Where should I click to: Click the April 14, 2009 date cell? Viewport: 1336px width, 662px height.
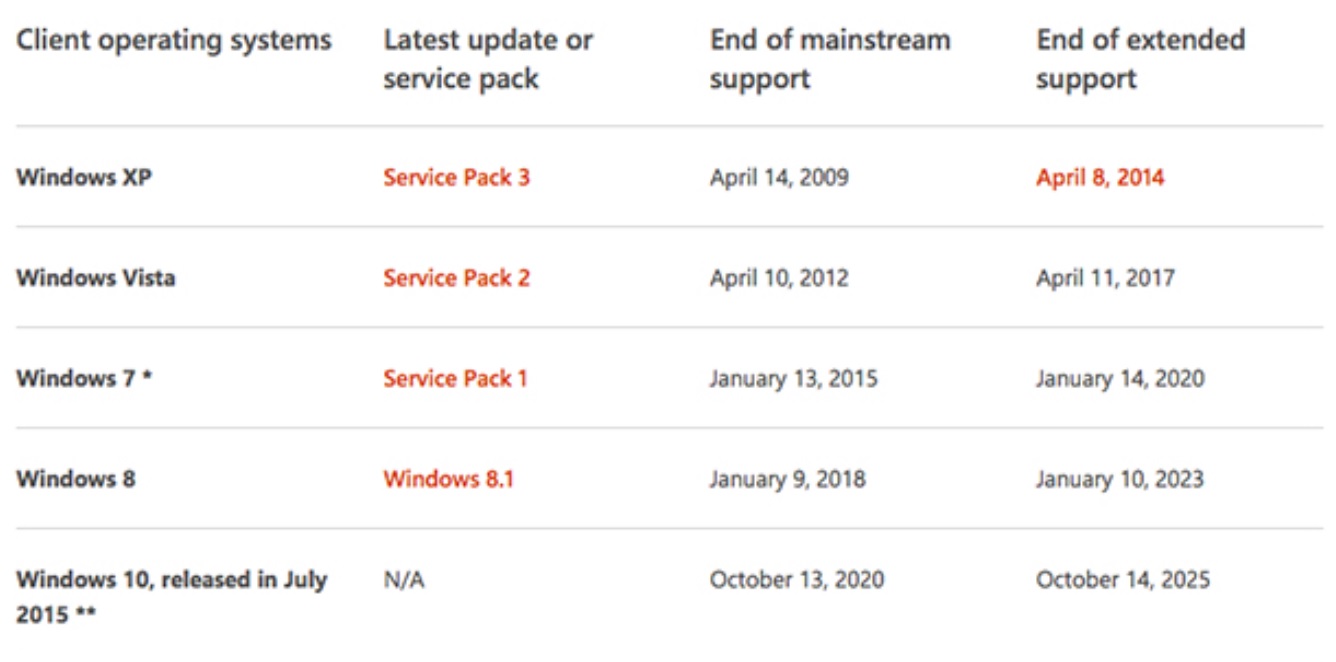click(x=779, y=178)
